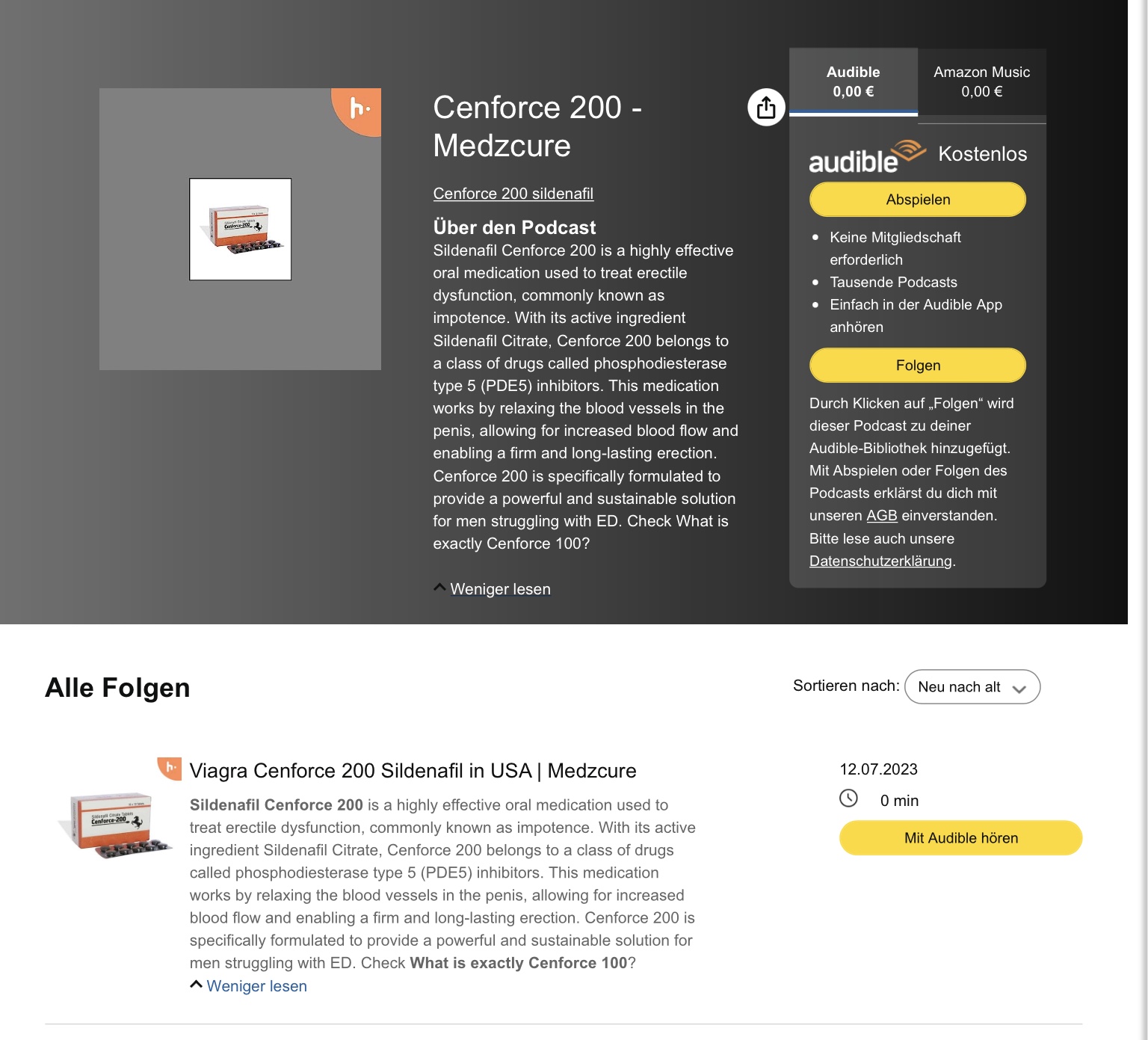Click the yellow Abspielen button
1148x1040 pixels.
point(918,200)
